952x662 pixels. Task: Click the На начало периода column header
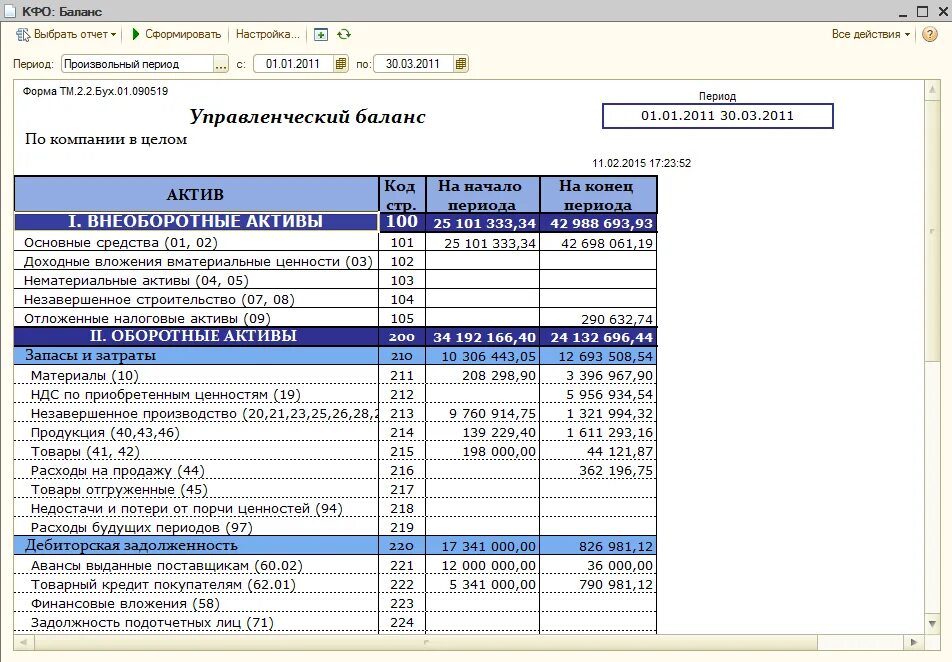click(x=483, y=194)
